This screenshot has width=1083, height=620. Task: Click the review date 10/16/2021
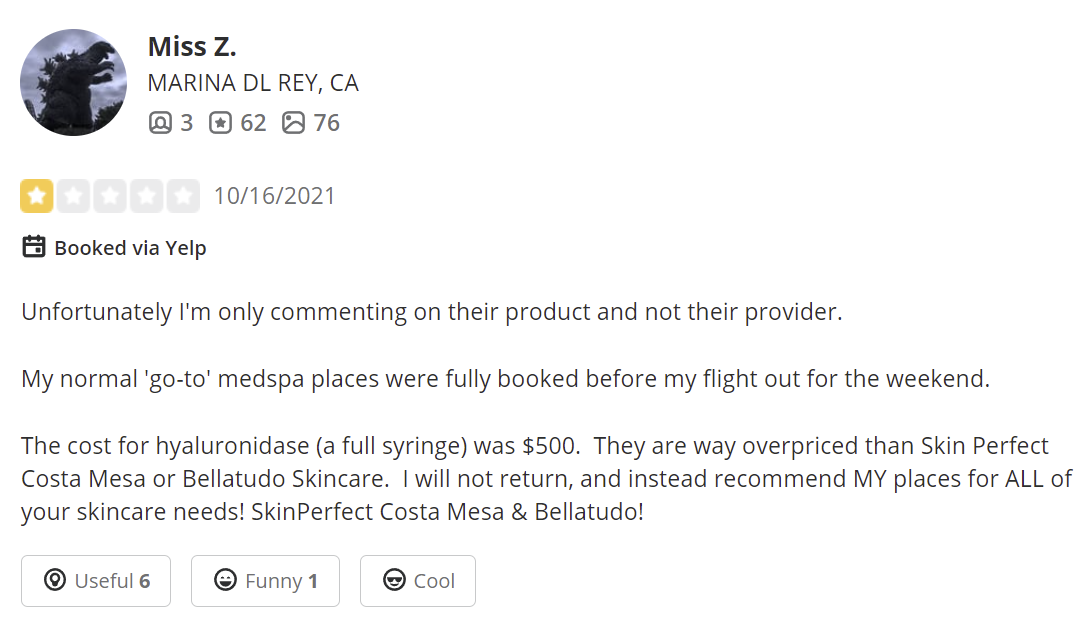[274, 196]
